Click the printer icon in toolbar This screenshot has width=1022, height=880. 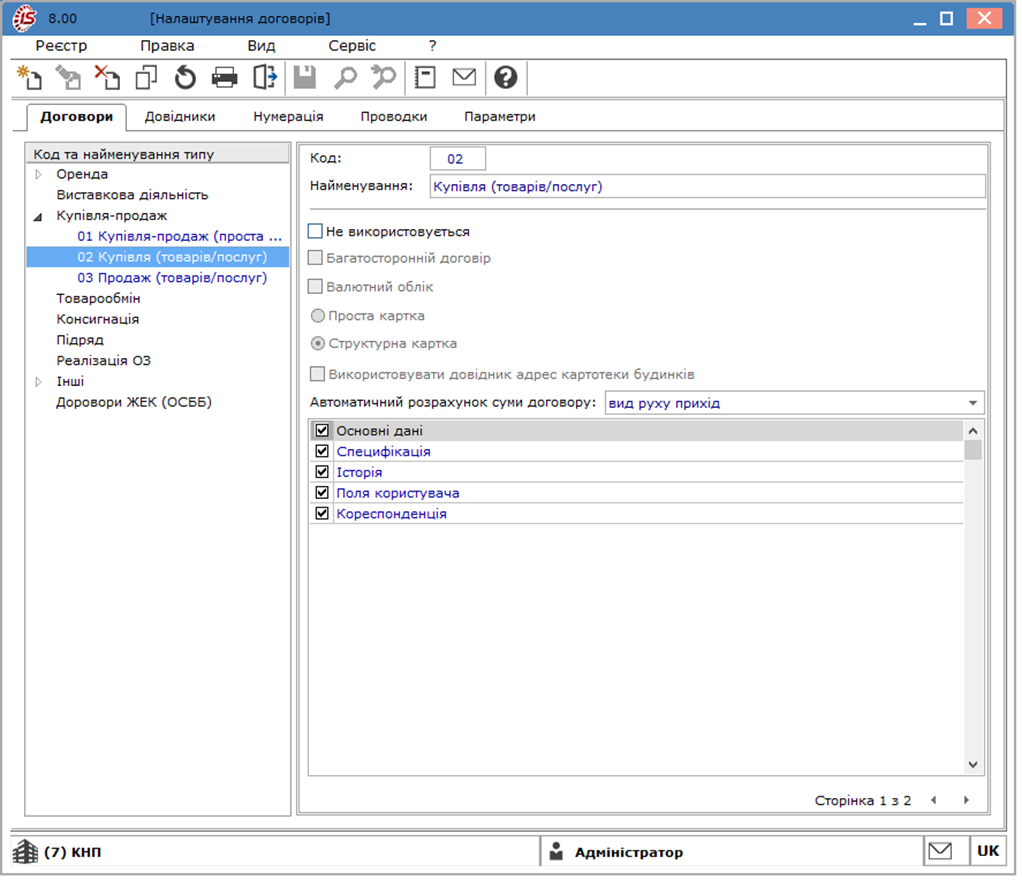click(225, 78)
